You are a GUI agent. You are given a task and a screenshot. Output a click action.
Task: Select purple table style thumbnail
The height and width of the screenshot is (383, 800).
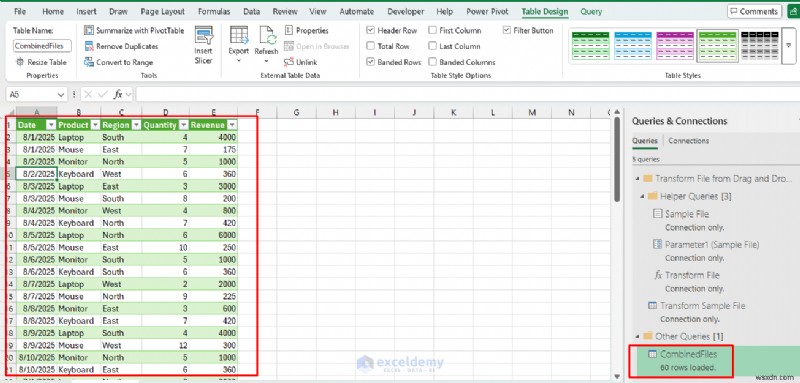674,45
